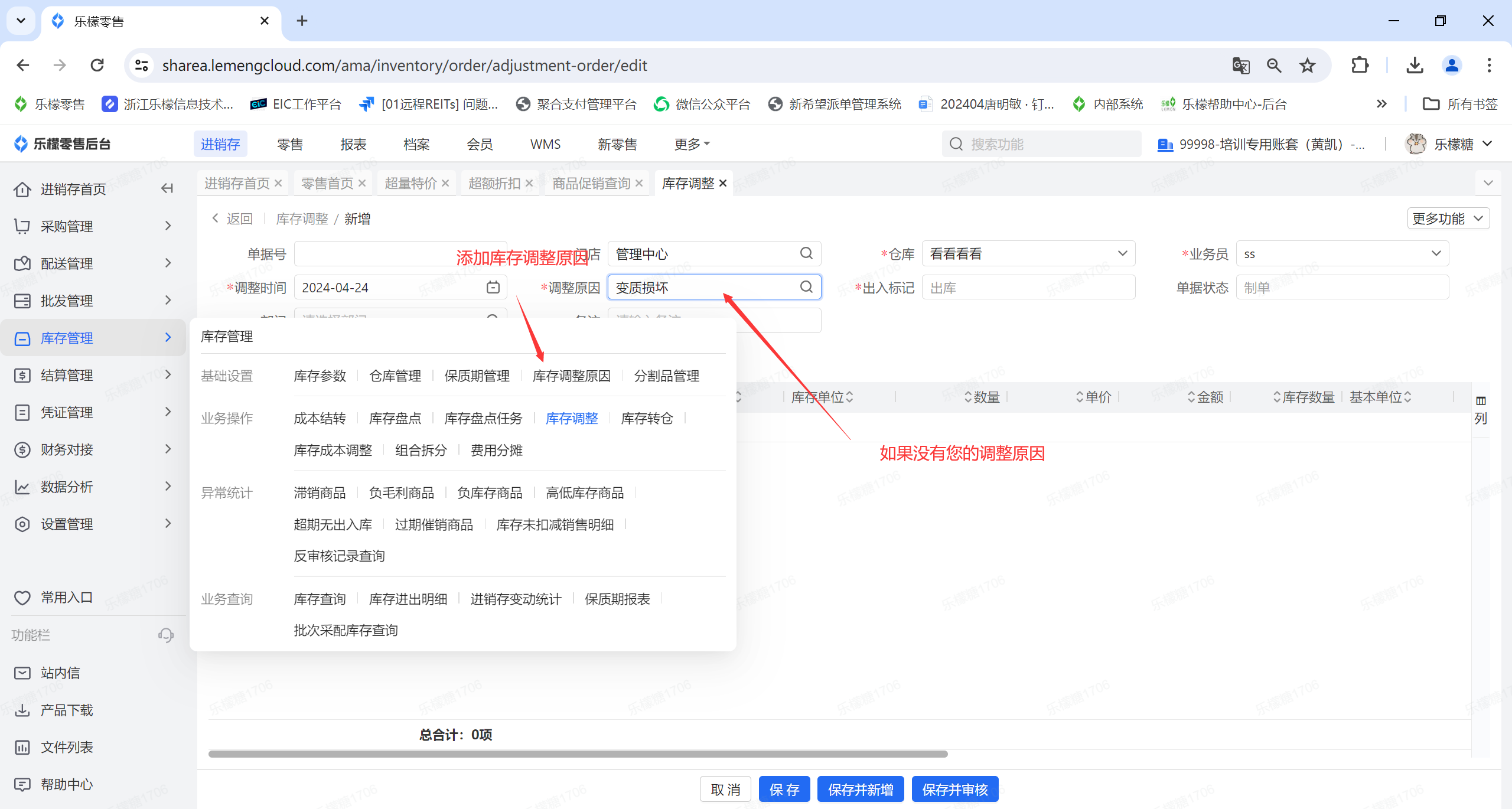Click the 单据号 input field
The width and height of the screenshot is (1512, 809).
[x=400, y=254]
